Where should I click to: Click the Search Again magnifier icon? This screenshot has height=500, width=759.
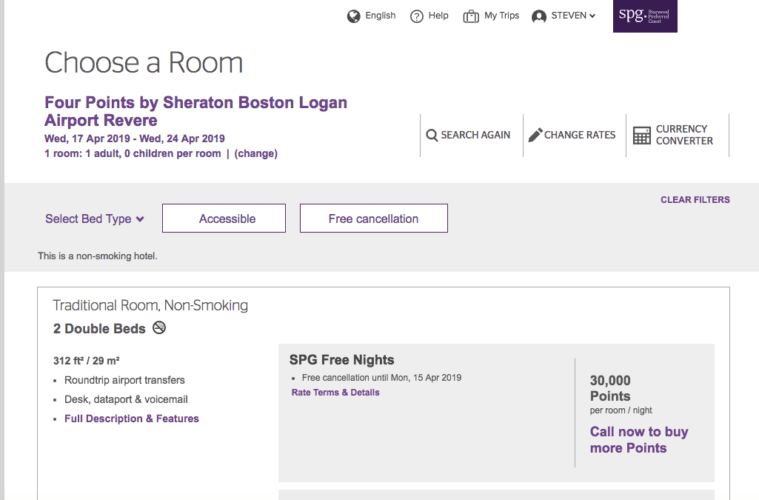click(x=432, y=135)
